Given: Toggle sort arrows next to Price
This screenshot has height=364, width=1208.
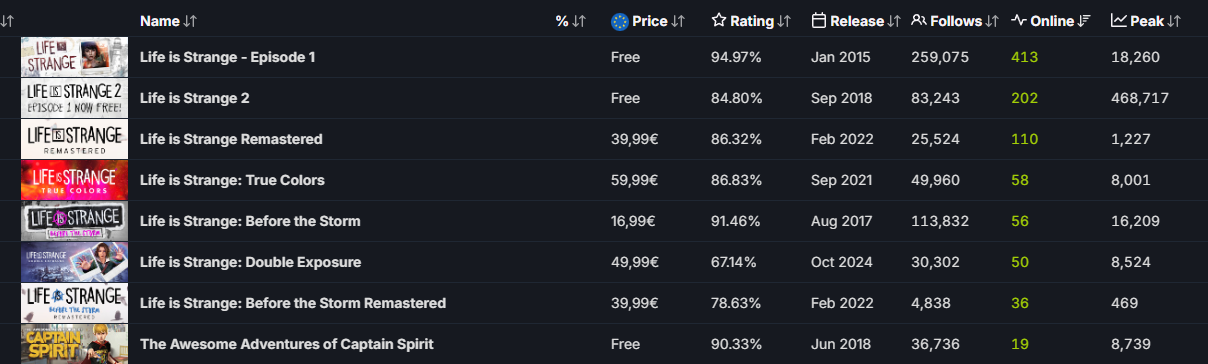Looking at the screenshot, I should pyautogui.click(x=678, y=21).
